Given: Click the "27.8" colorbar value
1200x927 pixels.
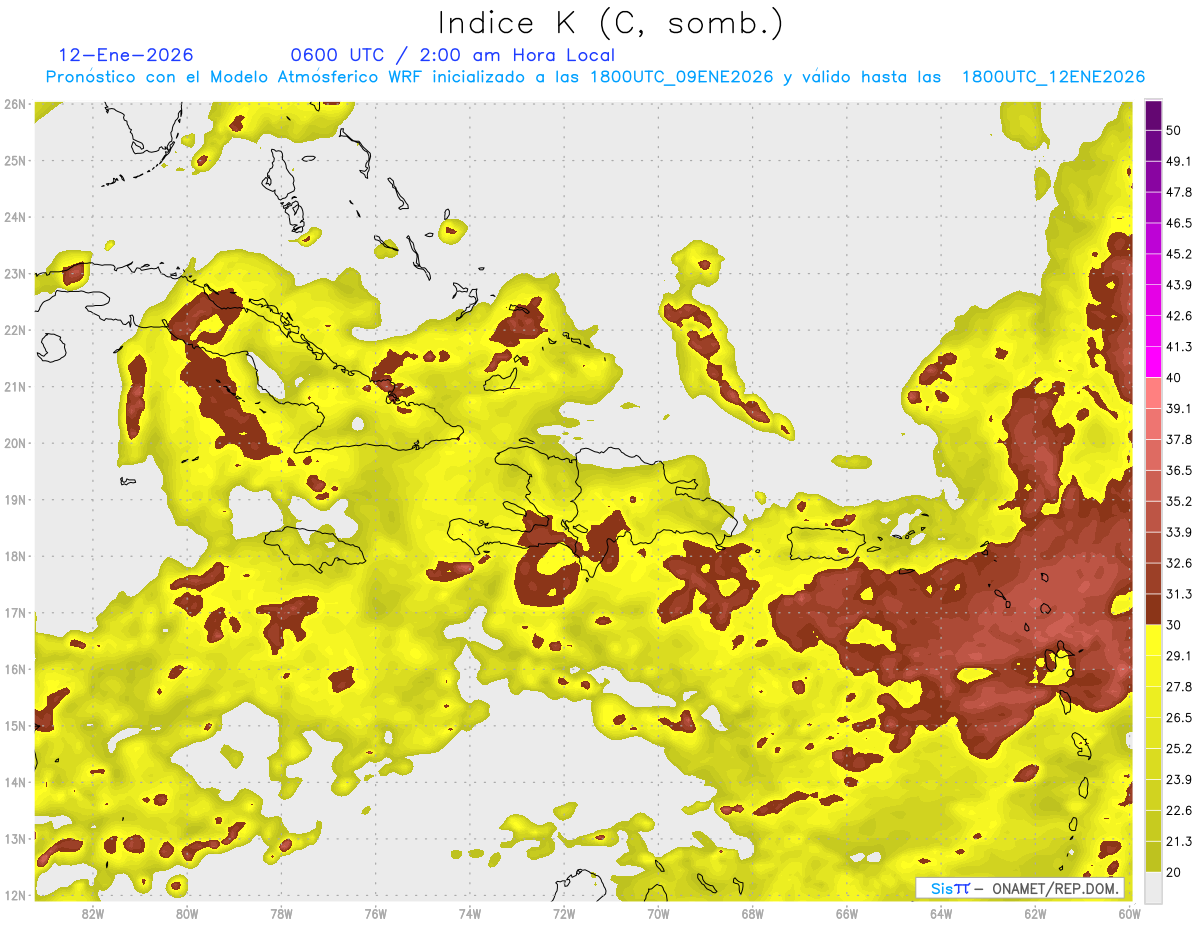Looking at the screenshot, I should (x=1179, y=687).
